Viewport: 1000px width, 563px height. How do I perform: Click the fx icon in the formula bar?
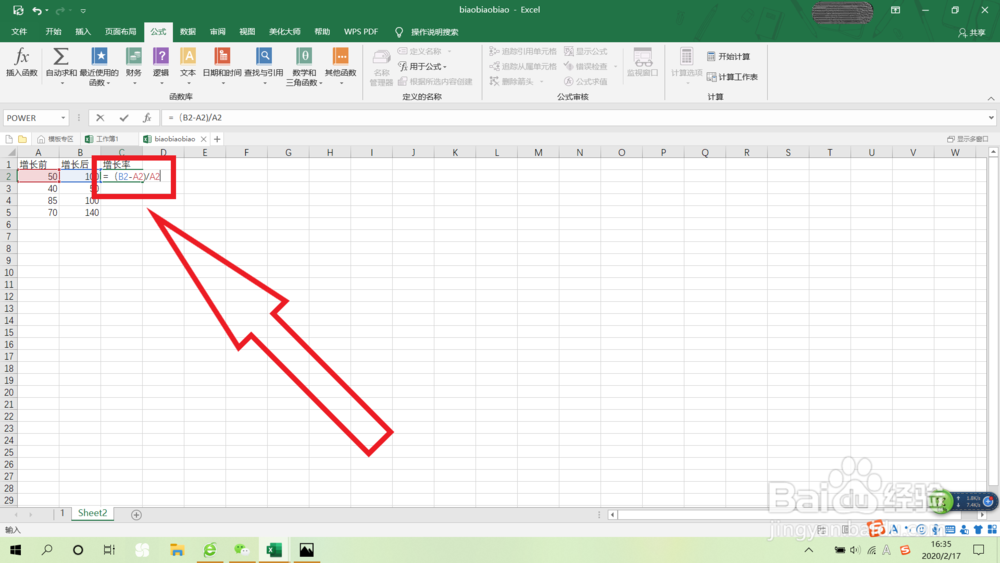coord(147,117)
